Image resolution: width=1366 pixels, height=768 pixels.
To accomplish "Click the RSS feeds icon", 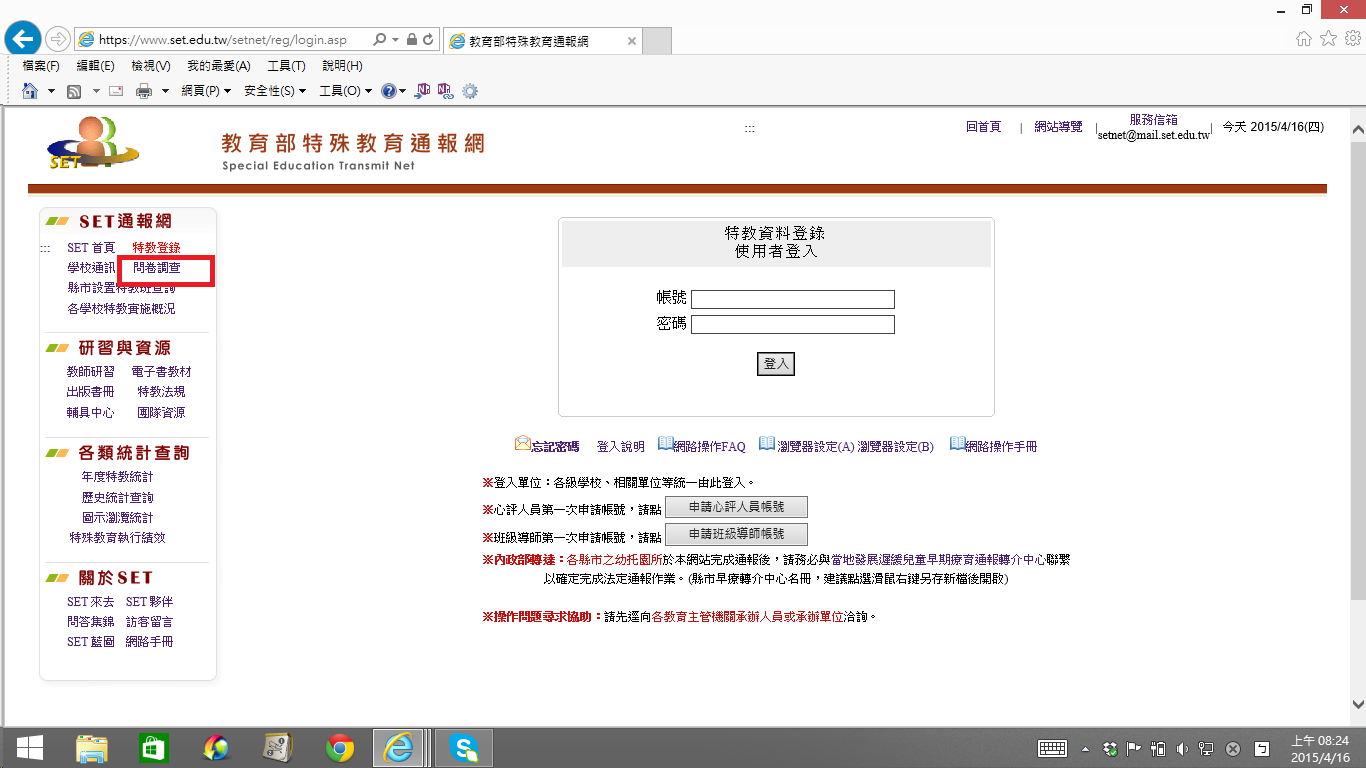I will point(74,91).
